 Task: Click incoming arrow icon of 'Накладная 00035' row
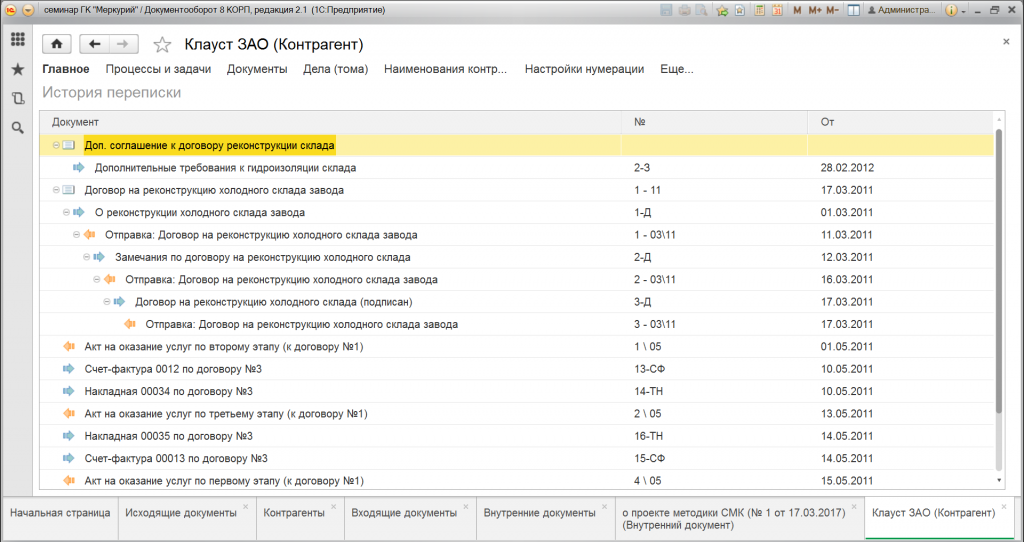click(x=69, y=436)
